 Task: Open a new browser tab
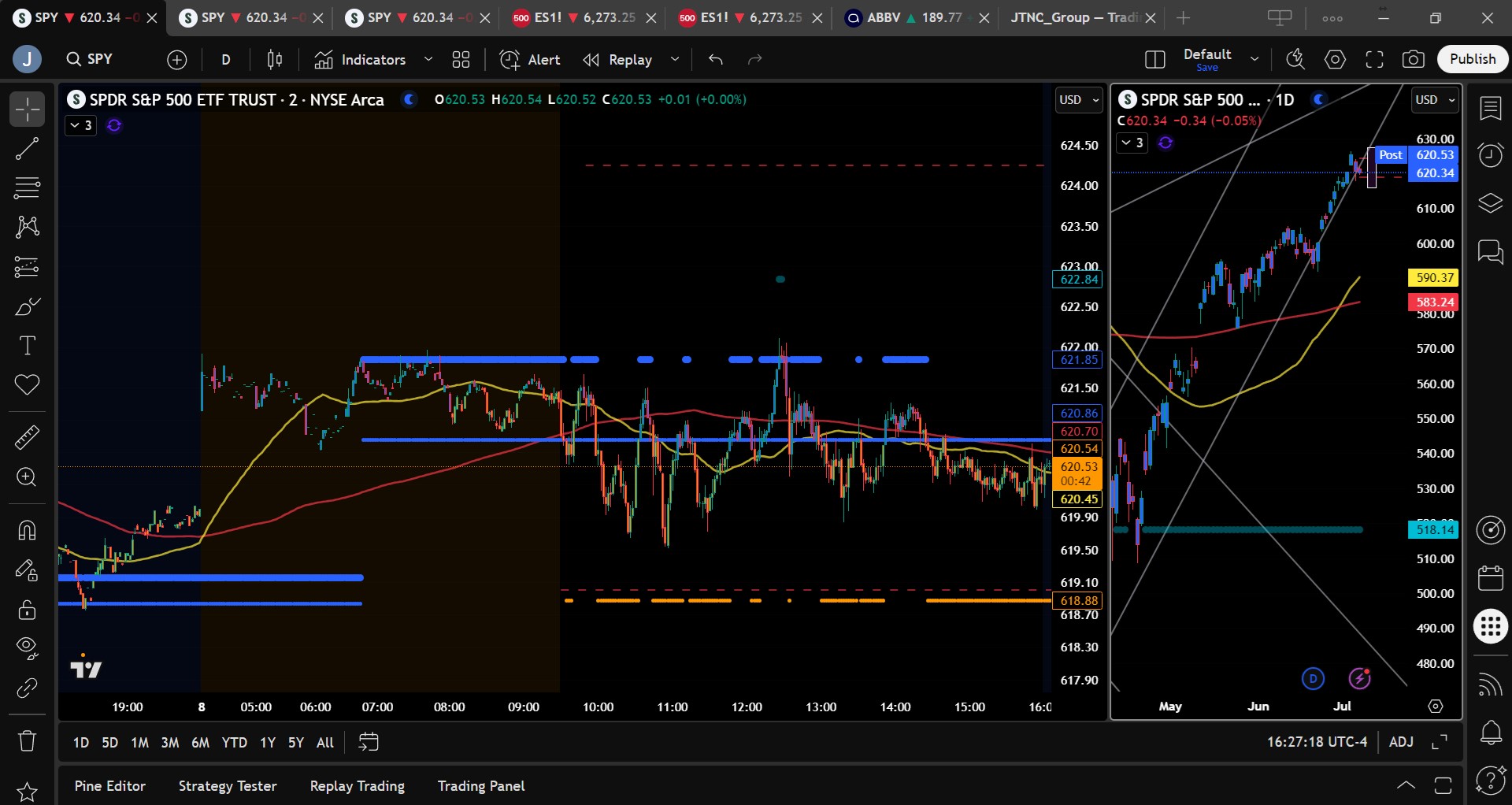pyautogui.click(x=1184, y=17)
